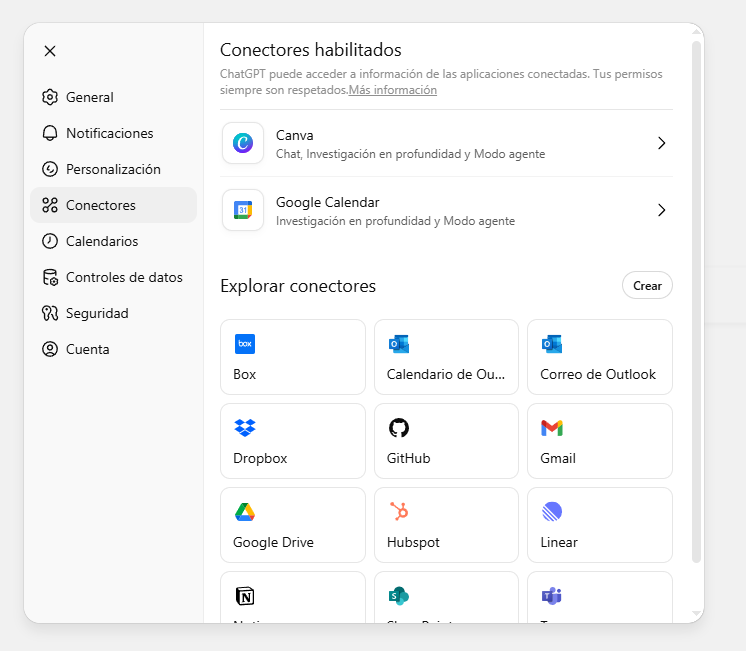This screenshot has width=746, height=651.
Task: Click the Correo de Outlook connector
Action: [599, 357]
